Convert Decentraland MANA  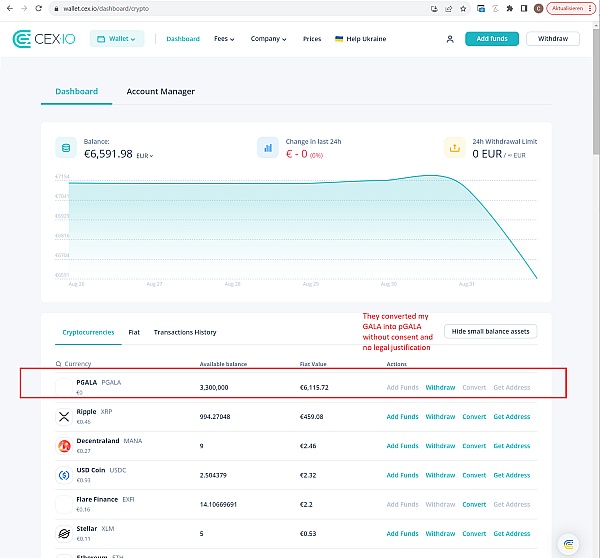474,446
